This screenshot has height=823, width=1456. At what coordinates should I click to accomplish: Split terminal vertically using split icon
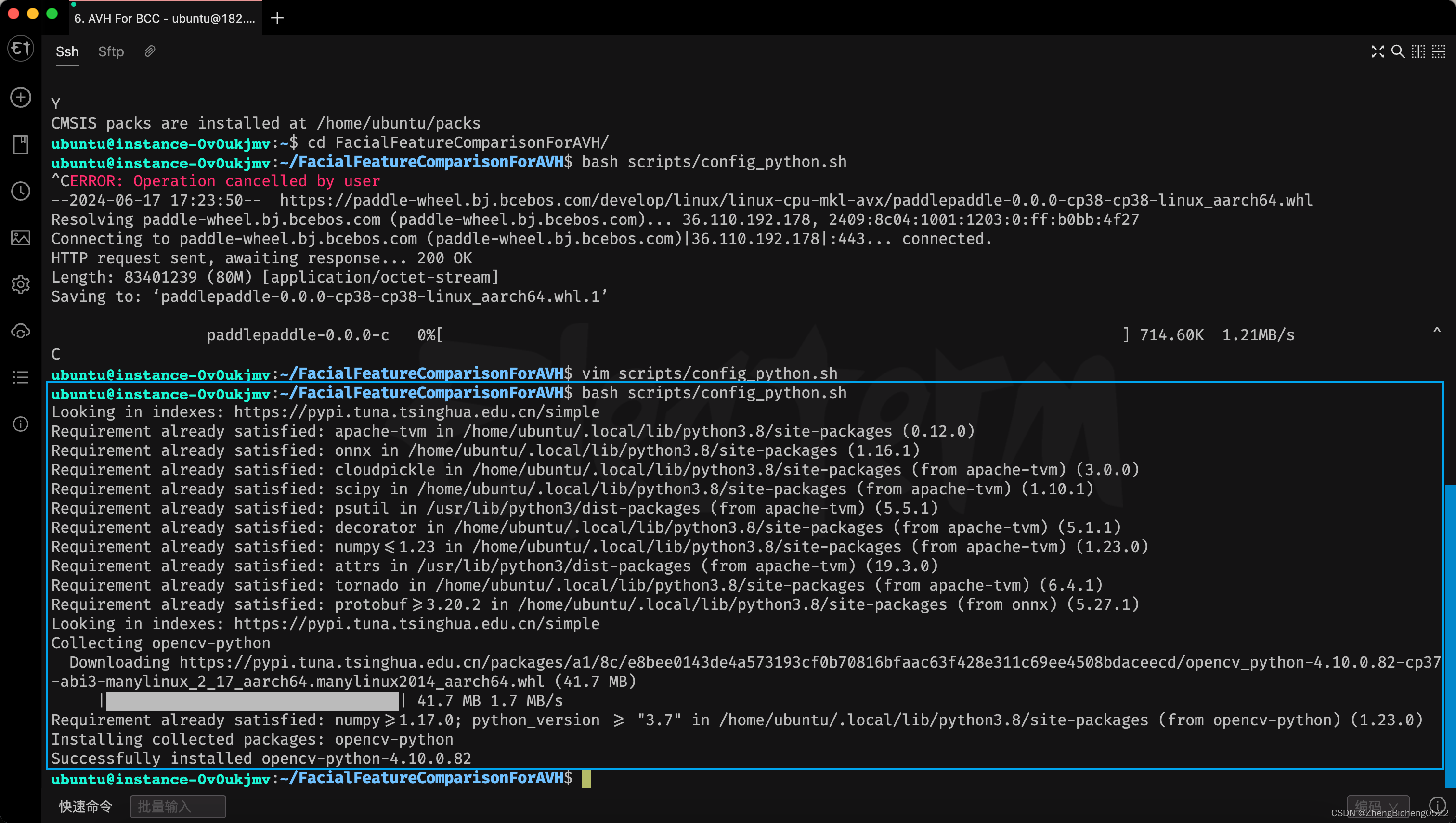pos(1417,51)
